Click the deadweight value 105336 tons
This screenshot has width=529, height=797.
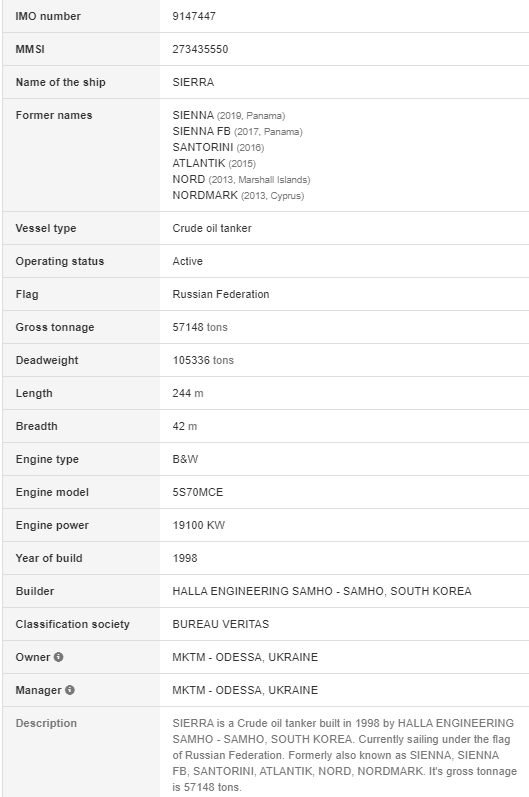pyautogui.click(x=203, y=360)
